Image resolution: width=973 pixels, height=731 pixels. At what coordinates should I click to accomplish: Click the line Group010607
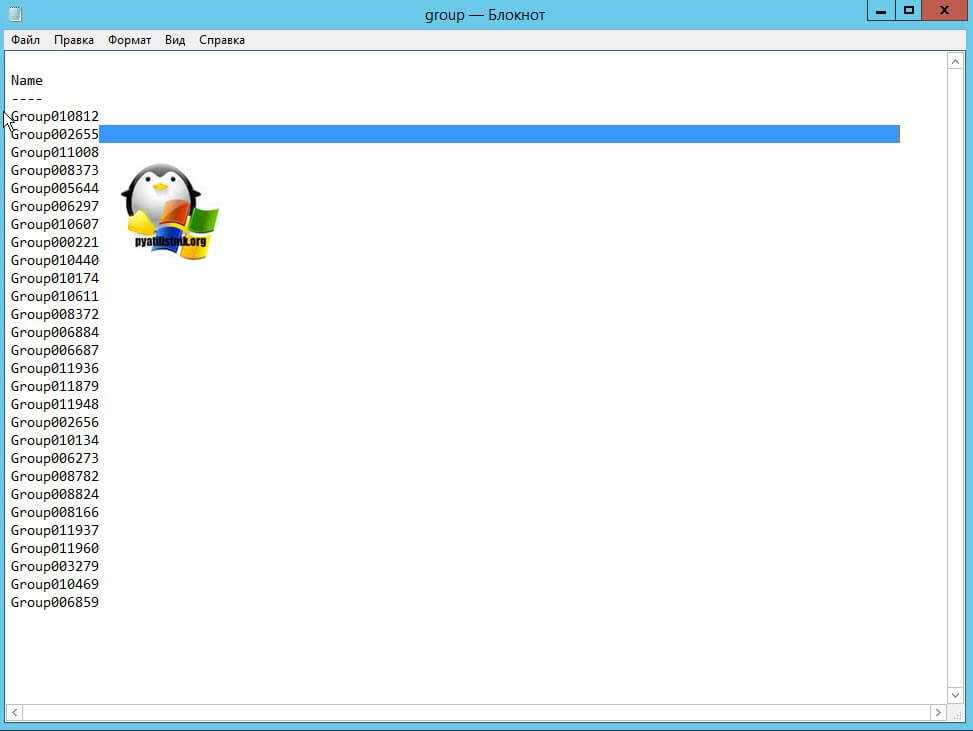(55, 224)
